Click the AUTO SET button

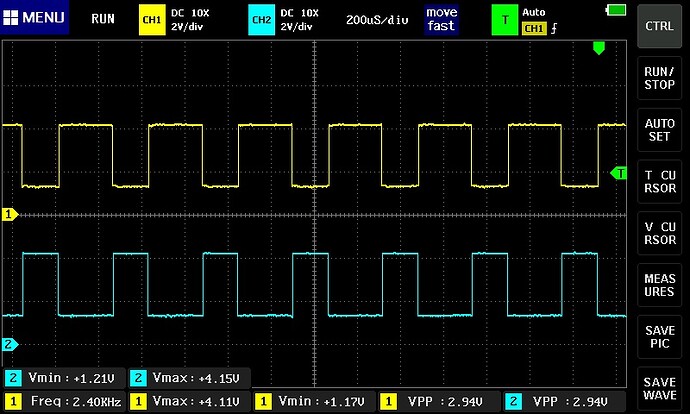coord(659,130)
